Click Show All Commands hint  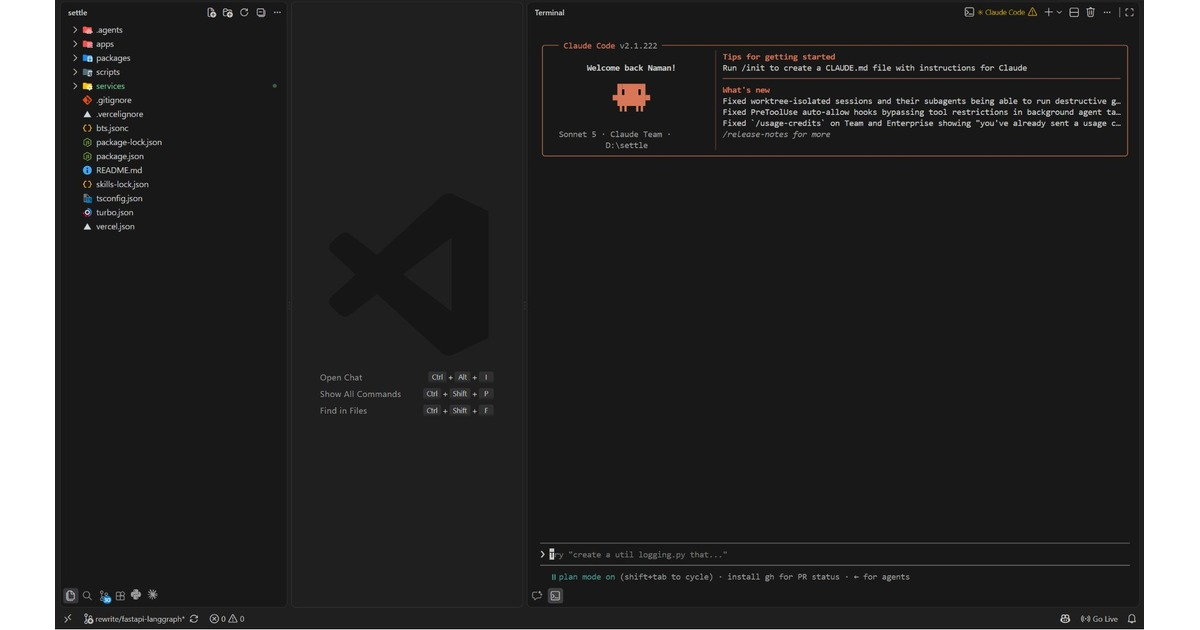pyautogui.click(x=360, y=394)
